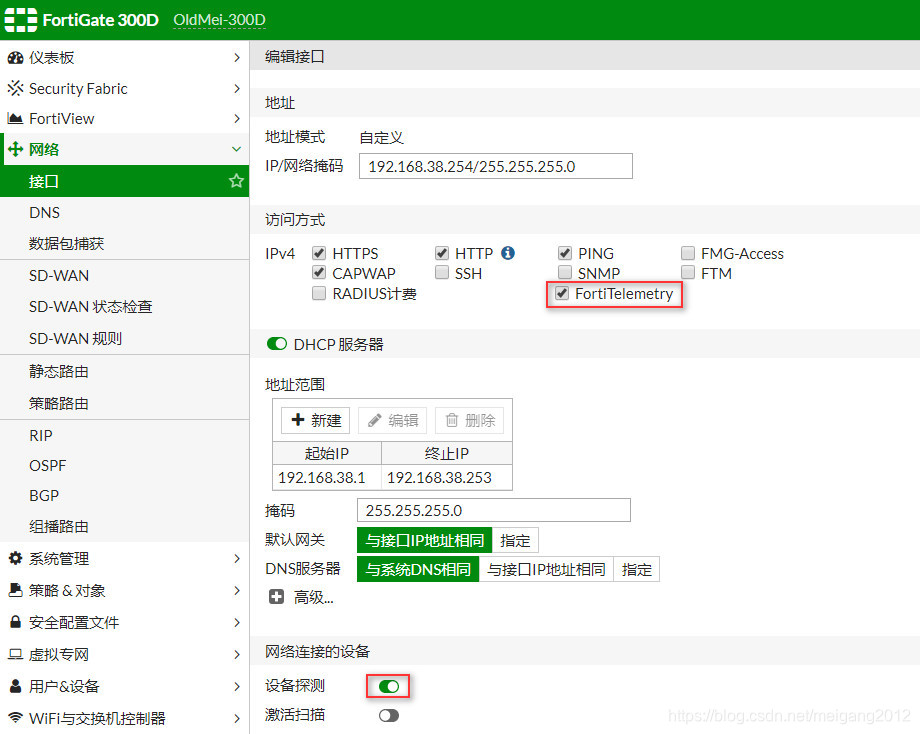Click the plus icon next to 高级...
The height and width of the screenshot is (734, 920).
pyautogui.click(x=276, y=597)
